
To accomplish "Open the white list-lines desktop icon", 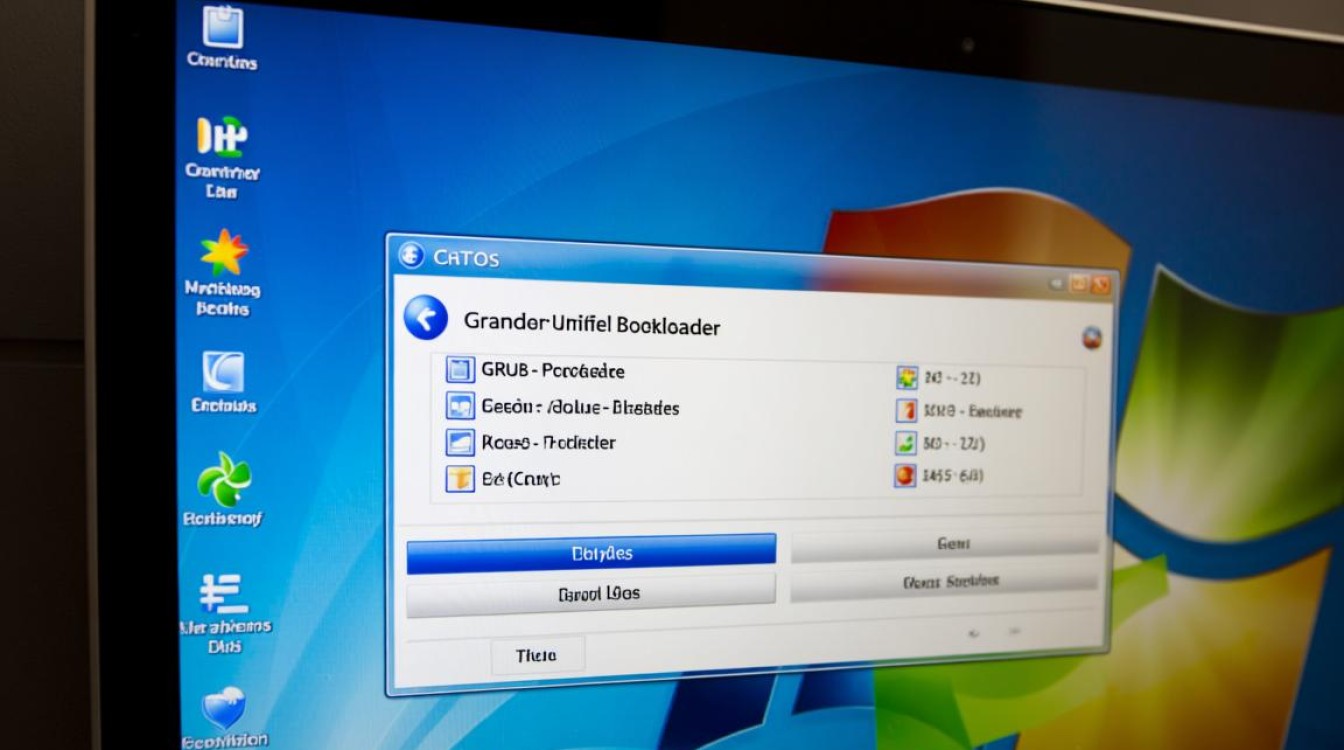I will pos(222,592).
